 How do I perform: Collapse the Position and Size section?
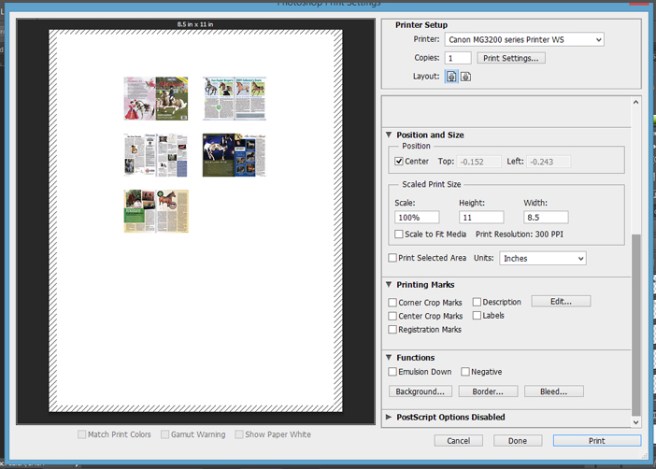click(x=389, y=135)
